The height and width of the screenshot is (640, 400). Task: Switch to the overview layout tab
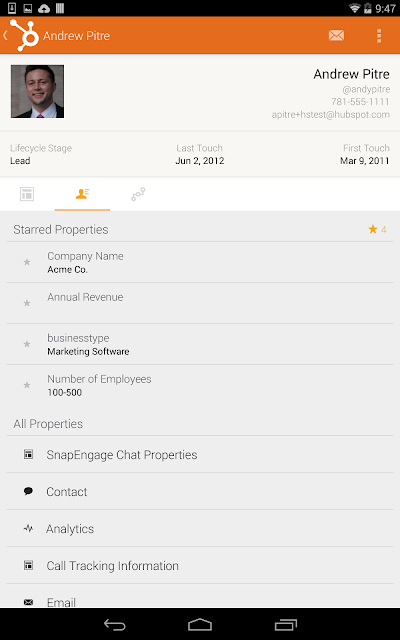point(27,194)
